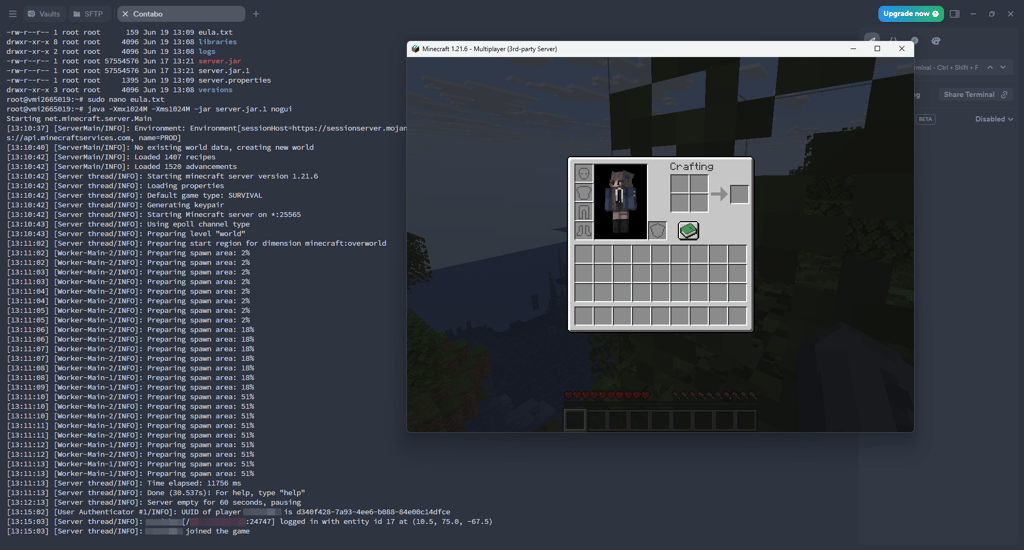Click the empty helmet armor slot

[x=584, y=173]
